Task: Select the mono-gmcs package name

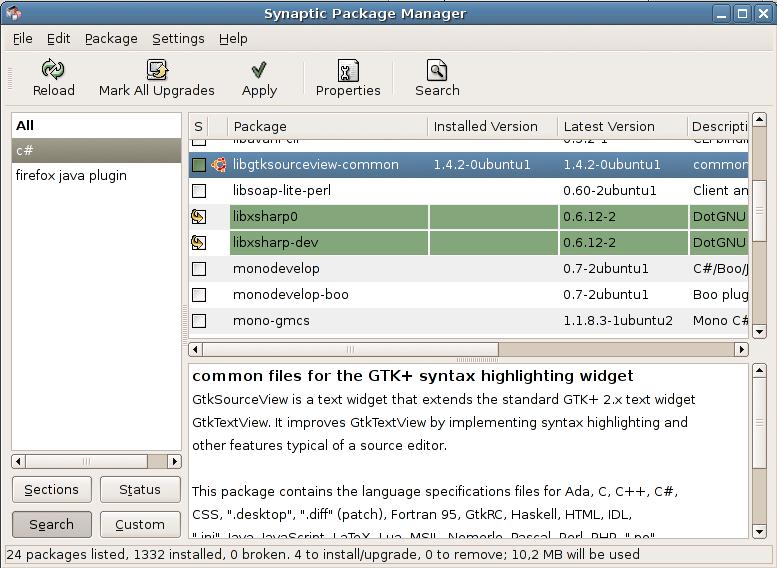Action: (x=271, y=321)
